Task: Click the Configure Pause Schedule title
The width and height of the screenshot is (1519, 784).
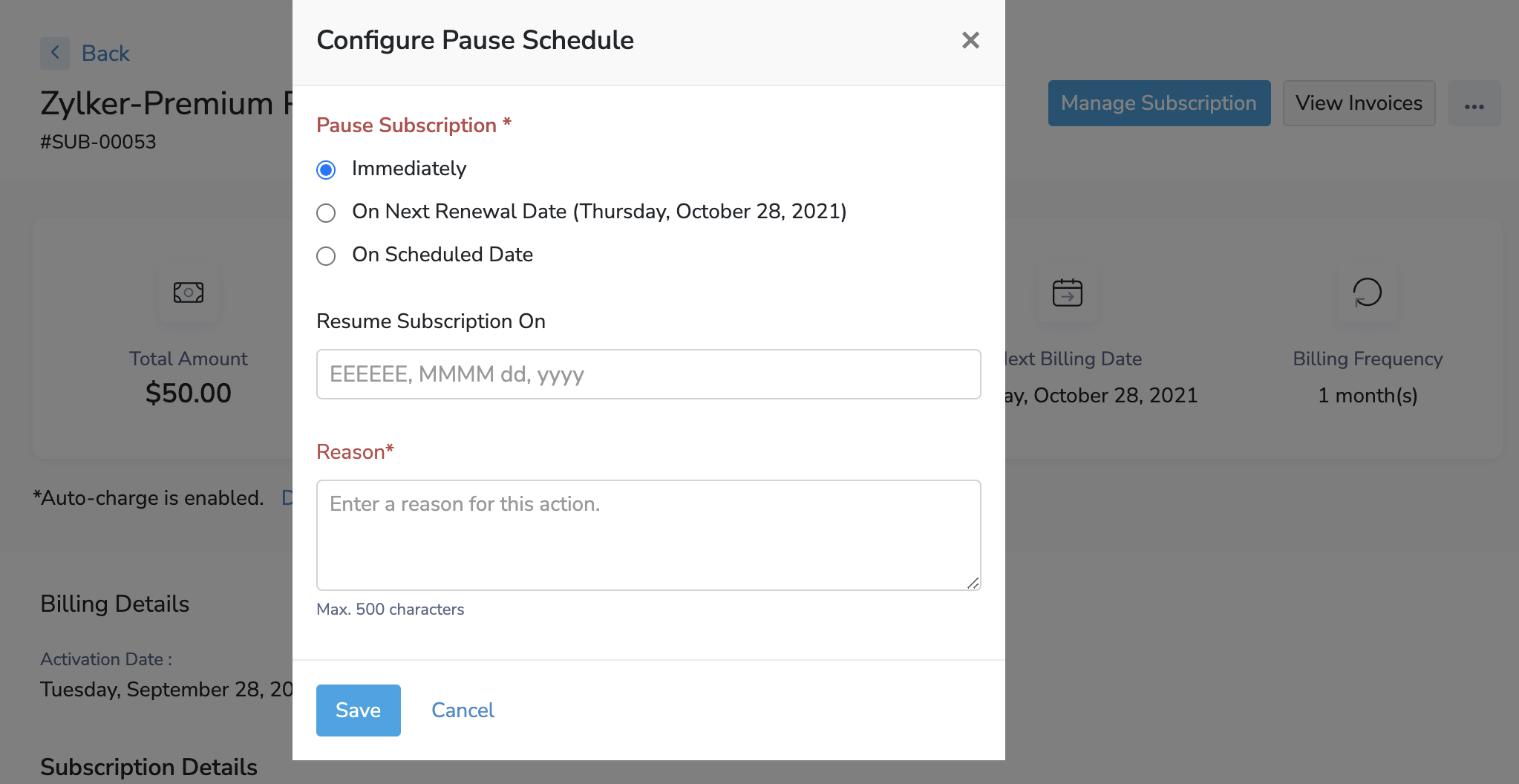Action: click(x=475, y=40)
